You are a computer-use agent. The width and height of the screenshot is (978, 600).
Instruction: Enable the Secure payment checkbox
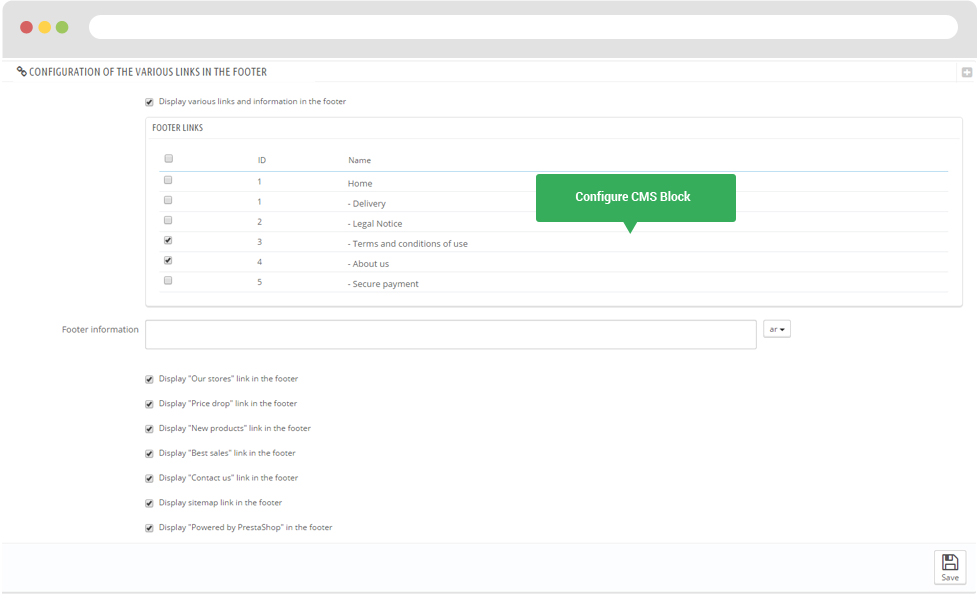[168, 280]
